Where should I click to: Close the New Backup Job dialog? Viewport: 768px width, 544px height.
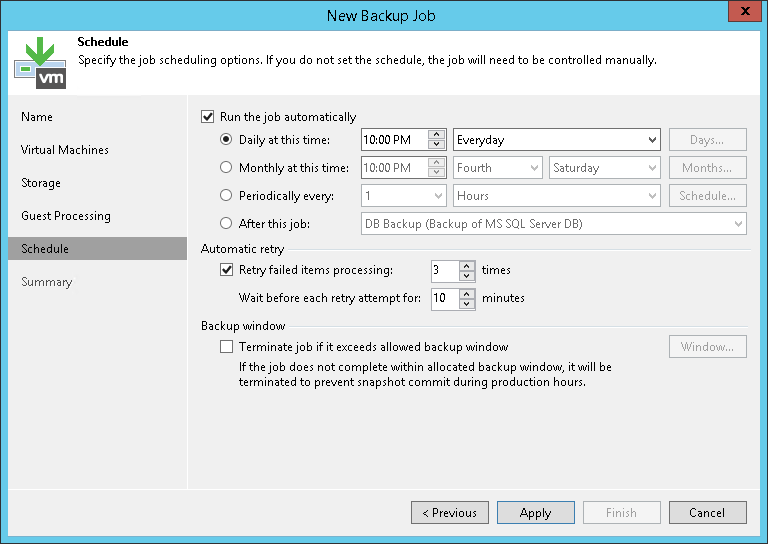(744, 11)
